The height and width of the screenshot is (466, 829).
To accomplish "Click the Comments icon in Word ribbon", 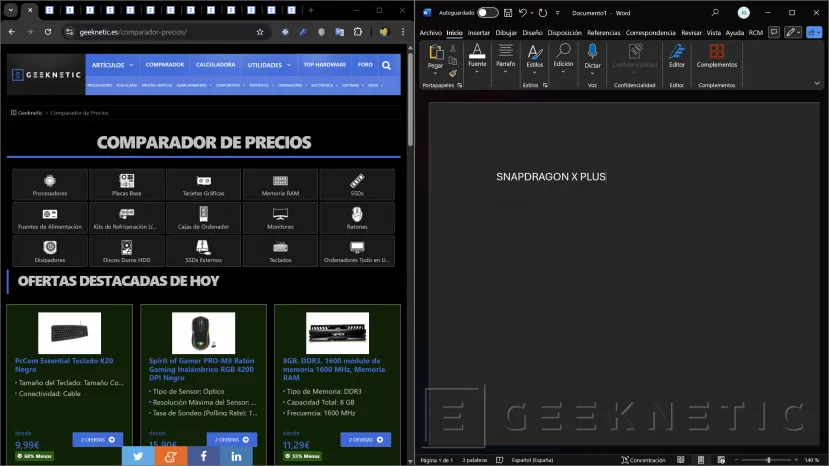I will (x=774, y=32).
